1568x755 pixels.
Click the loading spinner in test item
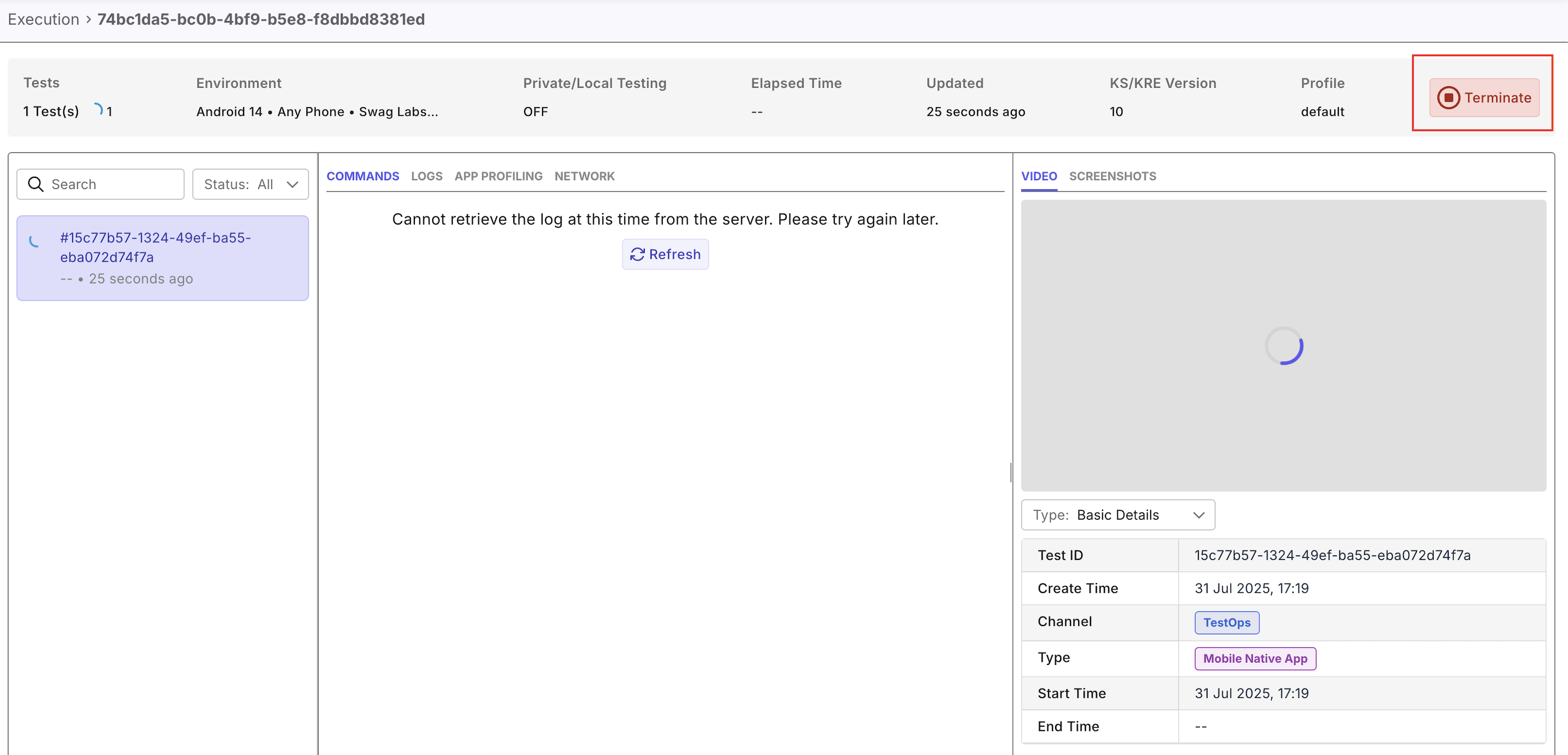tap(35, 241)
